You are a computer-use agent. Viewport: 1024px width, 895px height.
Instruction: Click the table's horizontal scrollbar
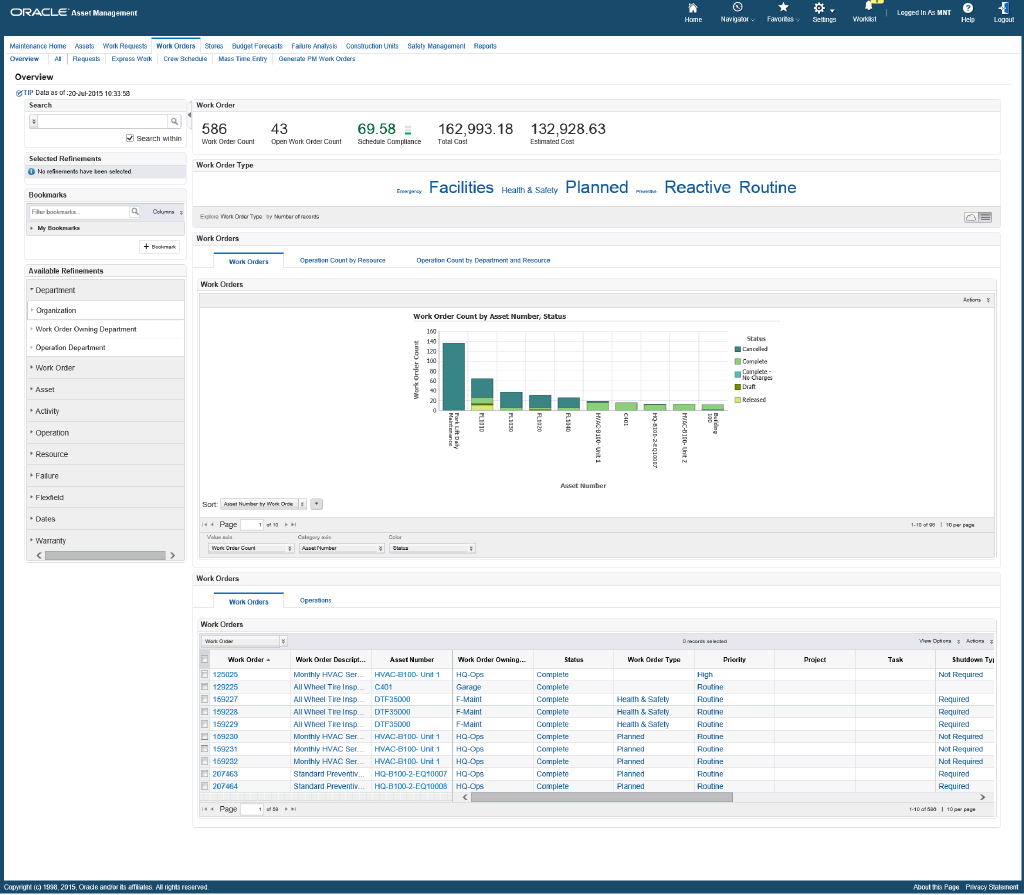point(602,797)
